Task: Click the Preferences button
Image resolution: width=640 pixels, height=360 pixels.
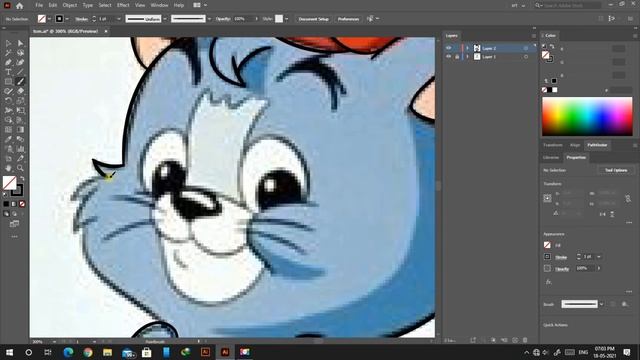Action: 348,19
